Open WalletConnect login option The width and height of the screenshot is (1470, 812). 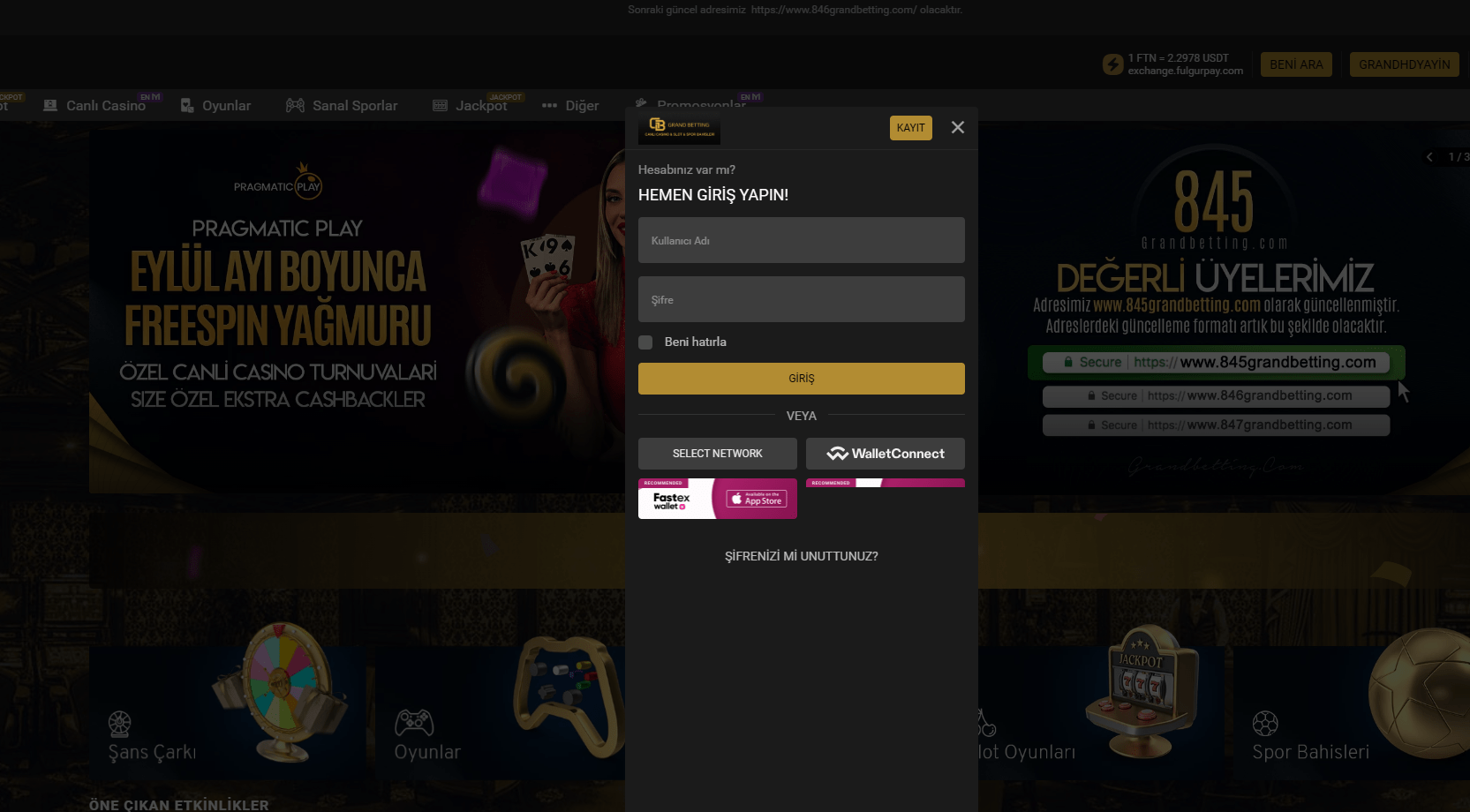(885, 454)
